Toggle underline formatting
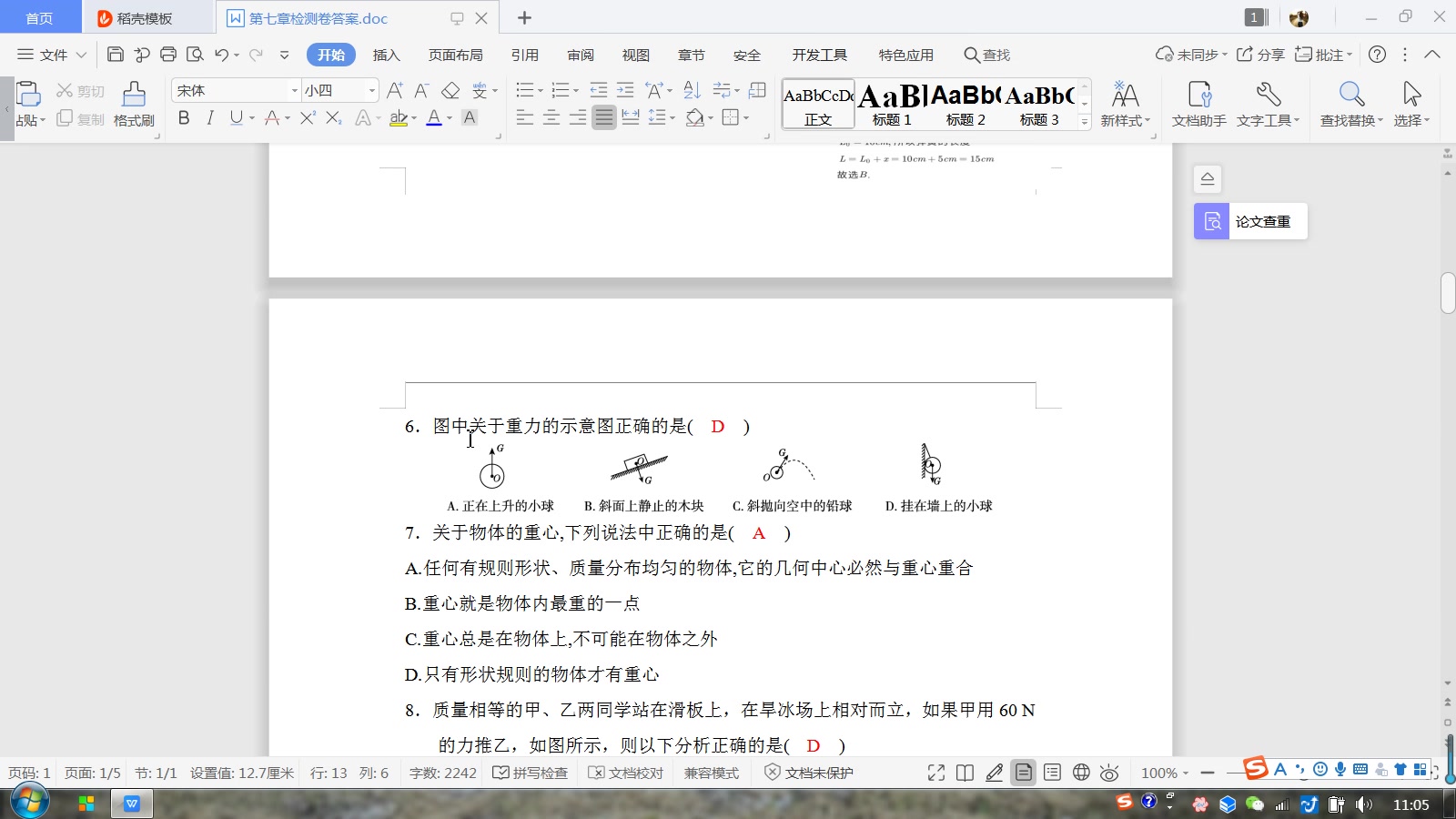 click(x=237, y=117)
